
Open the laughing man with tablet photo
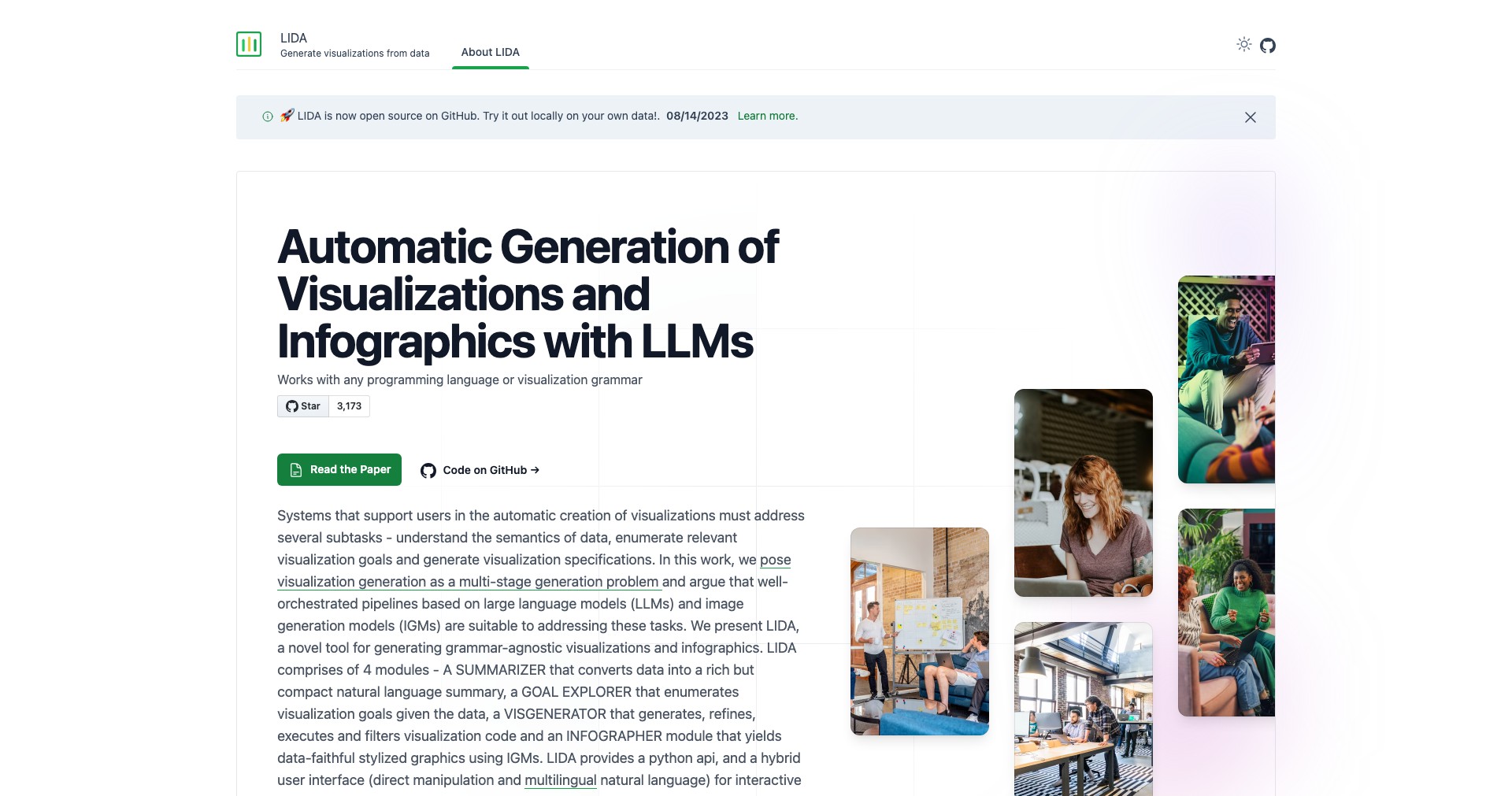[1226, 379]
